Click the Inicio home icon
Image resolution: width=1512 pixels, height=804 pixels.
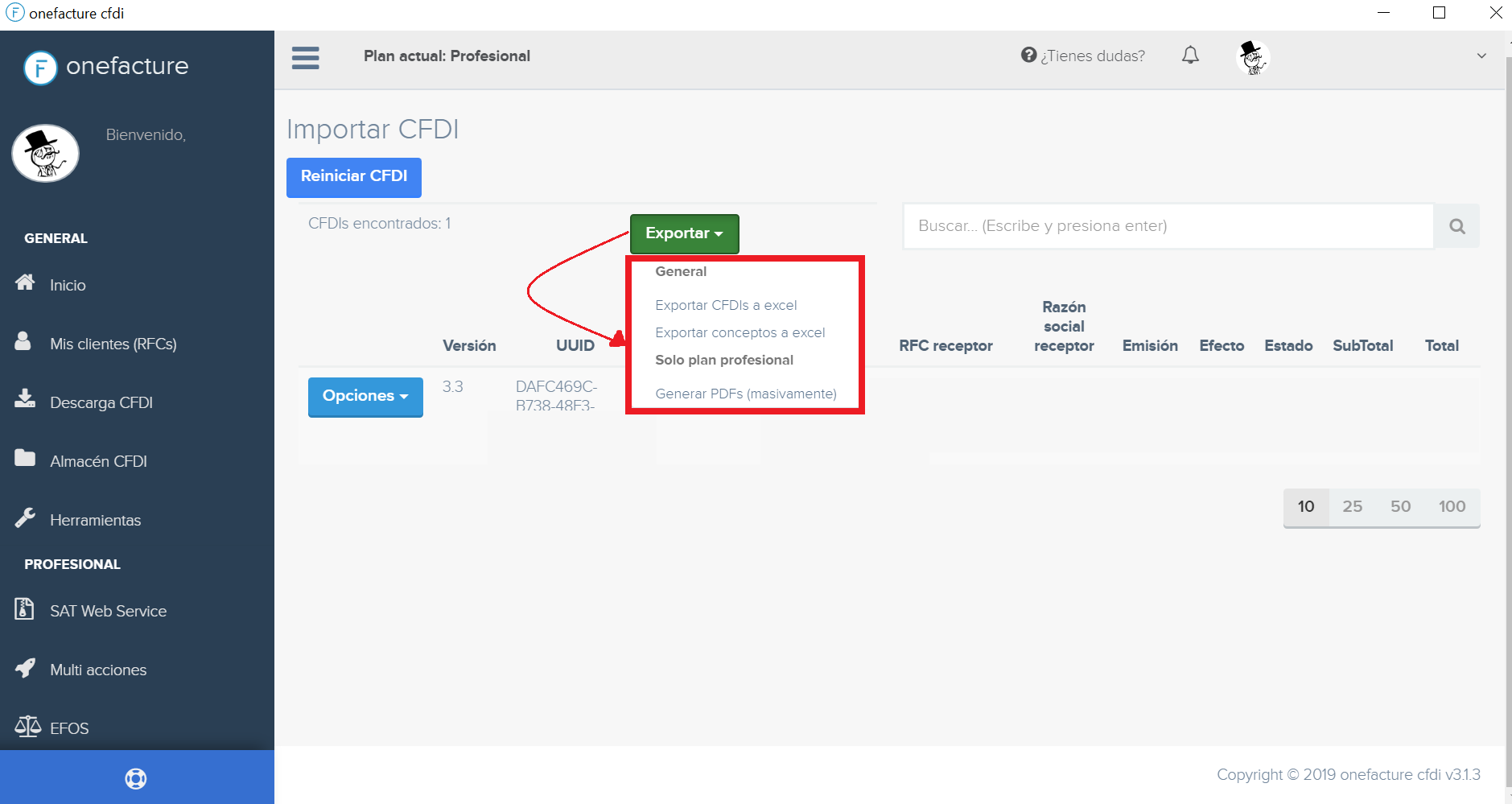25,282
